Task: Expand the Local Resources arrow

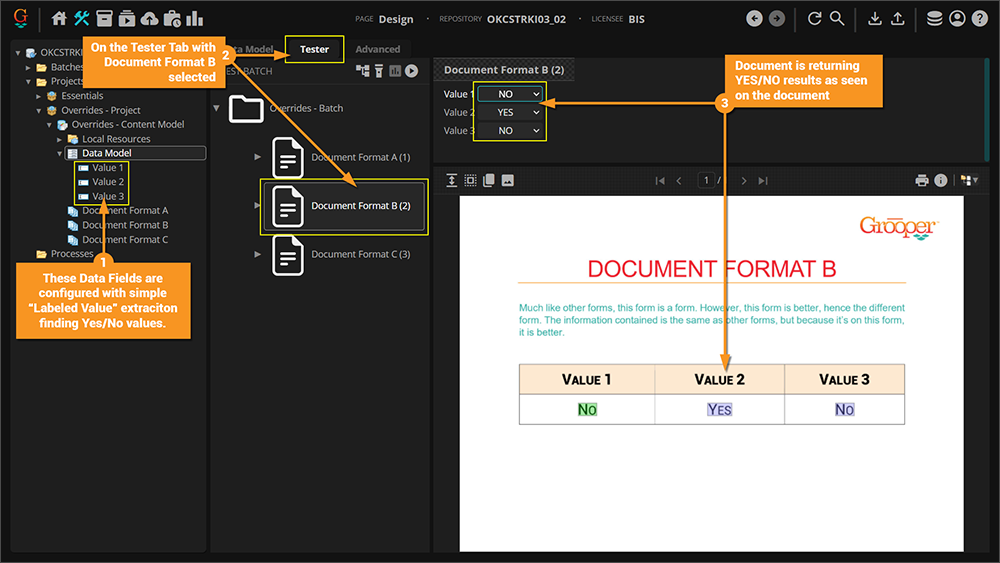Action: [x=59, y=139]
